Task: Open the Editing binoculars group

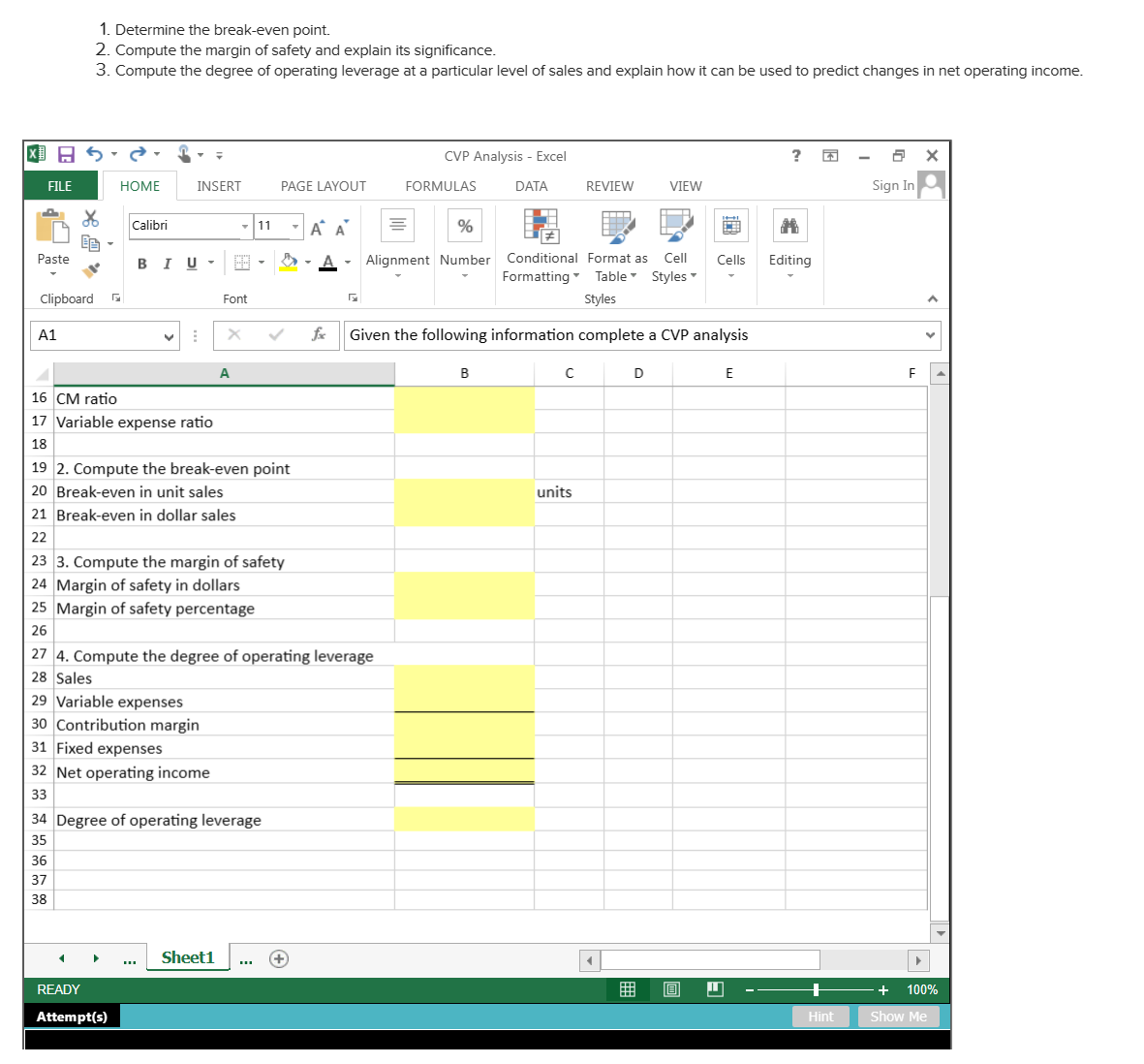Action: pos(790,244)
